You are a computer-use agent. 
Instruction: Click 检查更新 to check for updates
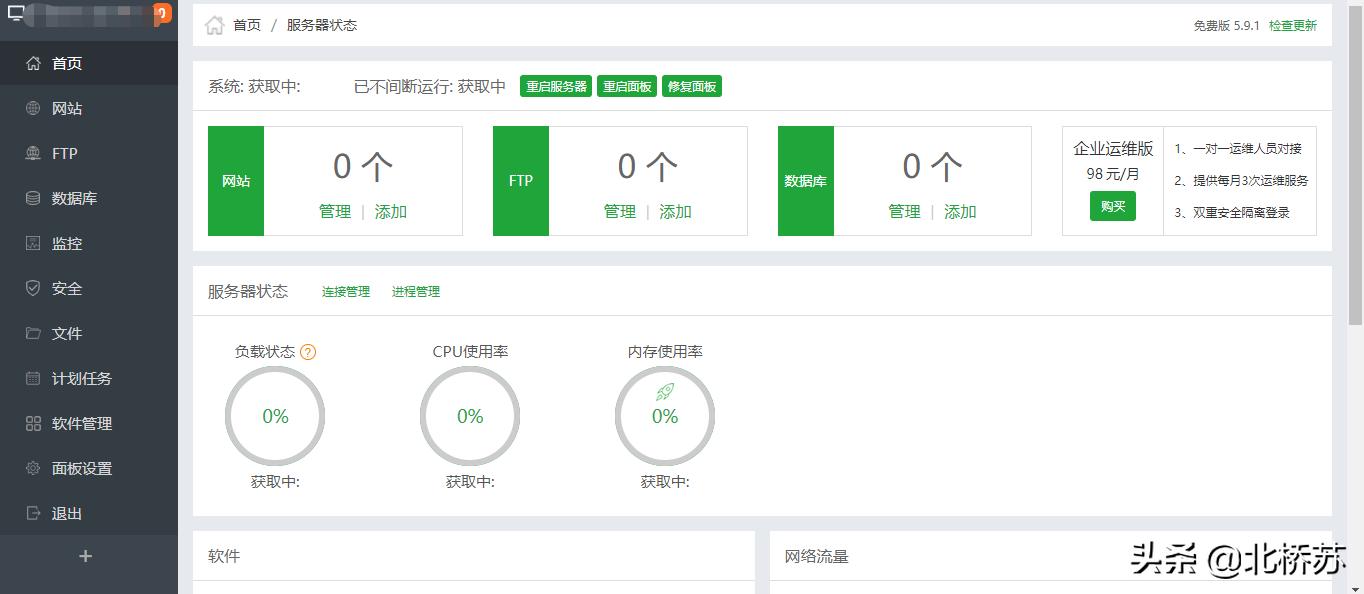point(1291,26)
